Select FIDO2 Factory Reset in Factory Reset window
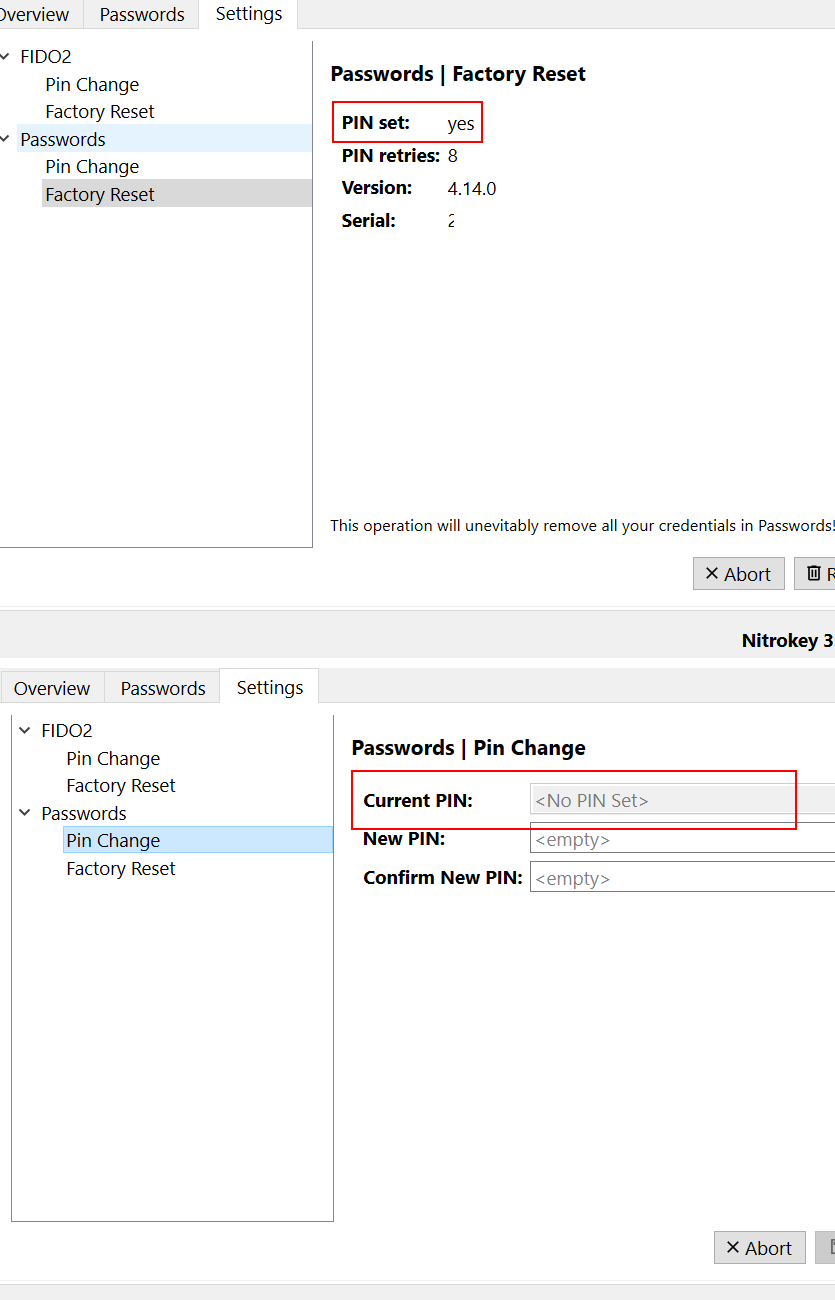Viewport: 835px width, 1300px height. 100,112
